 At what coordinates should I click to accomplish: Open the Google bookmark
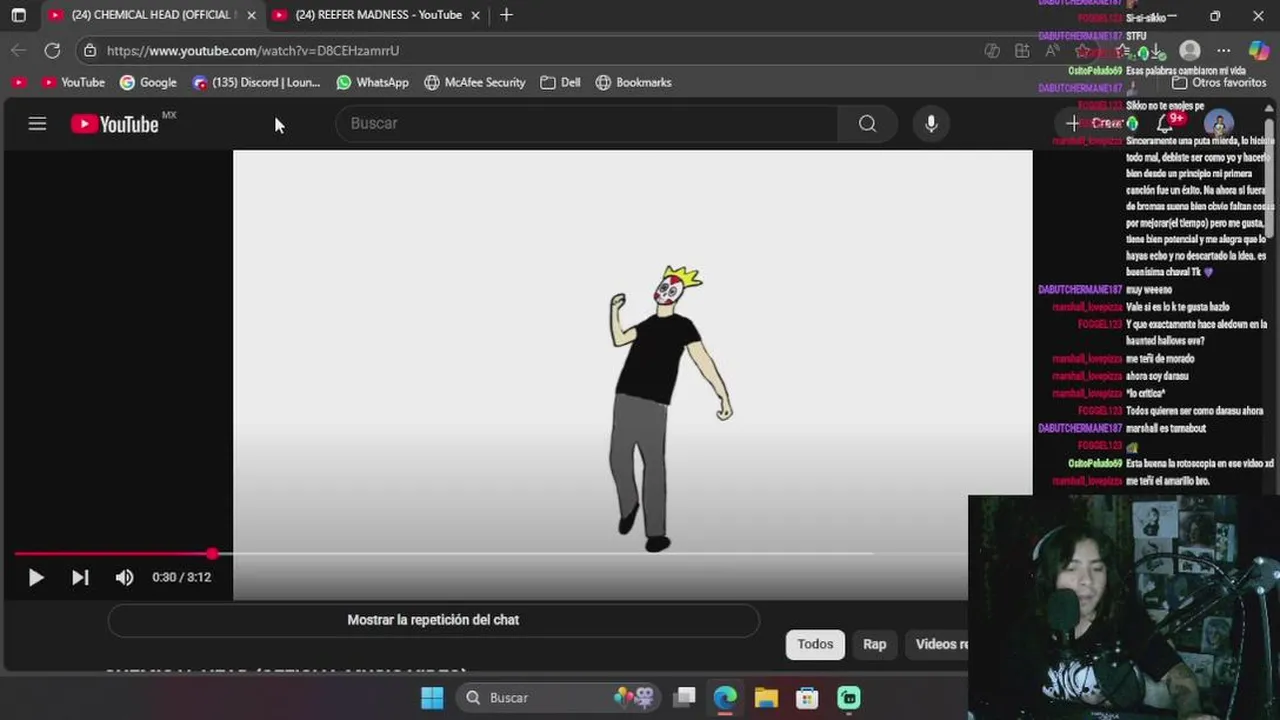coord(148,83)
